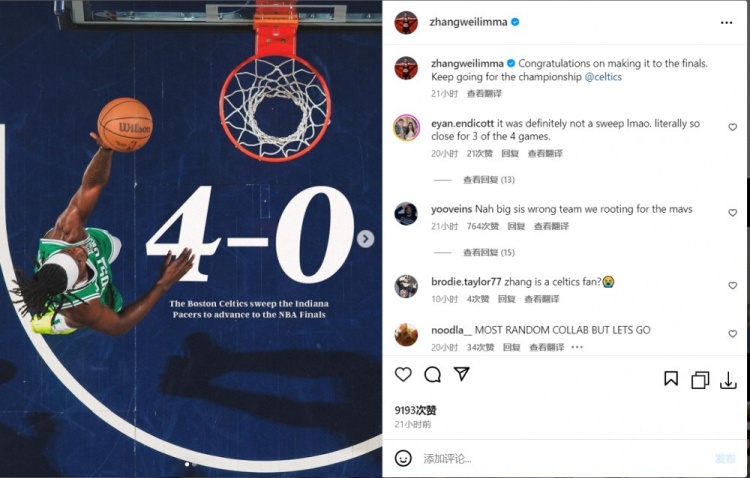
Task: Like eyan.endicott's comment
Action: [732, 127]
